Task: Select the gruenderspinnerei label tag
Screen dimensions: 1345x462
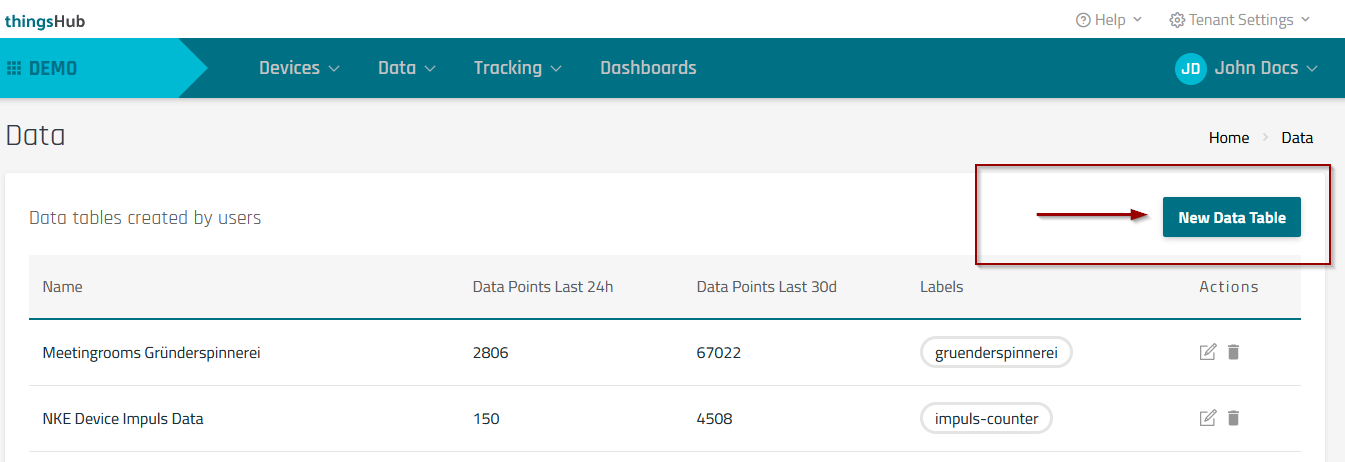Action: (996, 352)
